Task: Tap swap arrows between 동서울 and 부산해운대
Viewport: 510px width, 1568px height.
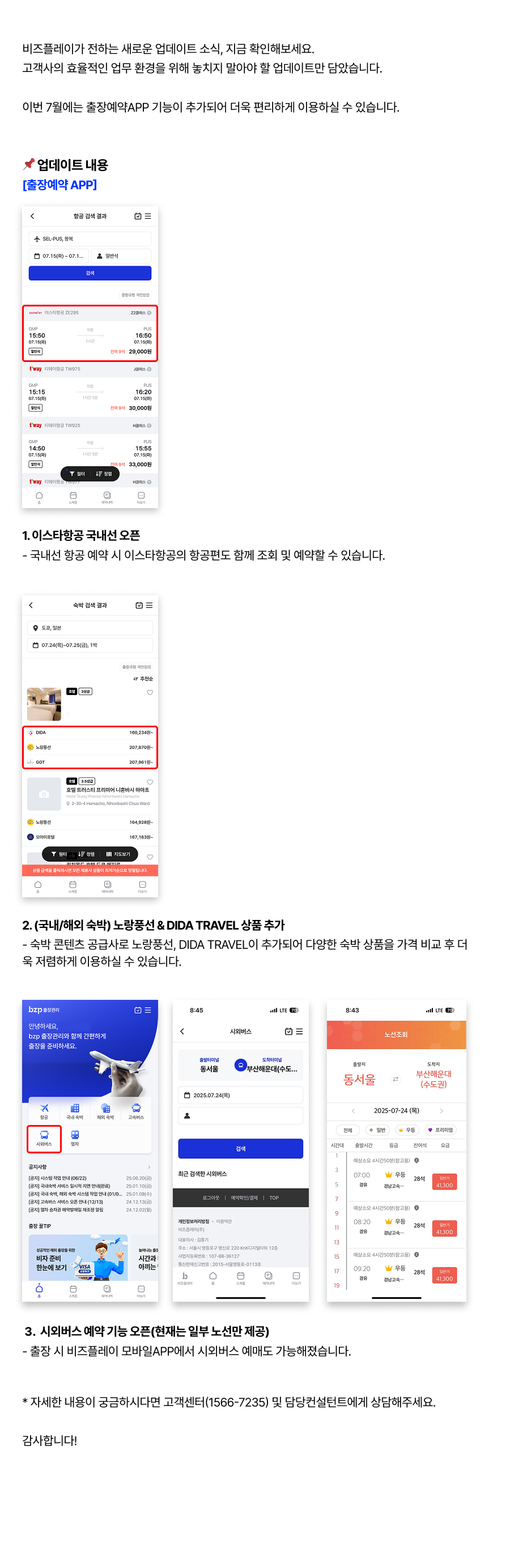Action: (x=396, y=1079)
